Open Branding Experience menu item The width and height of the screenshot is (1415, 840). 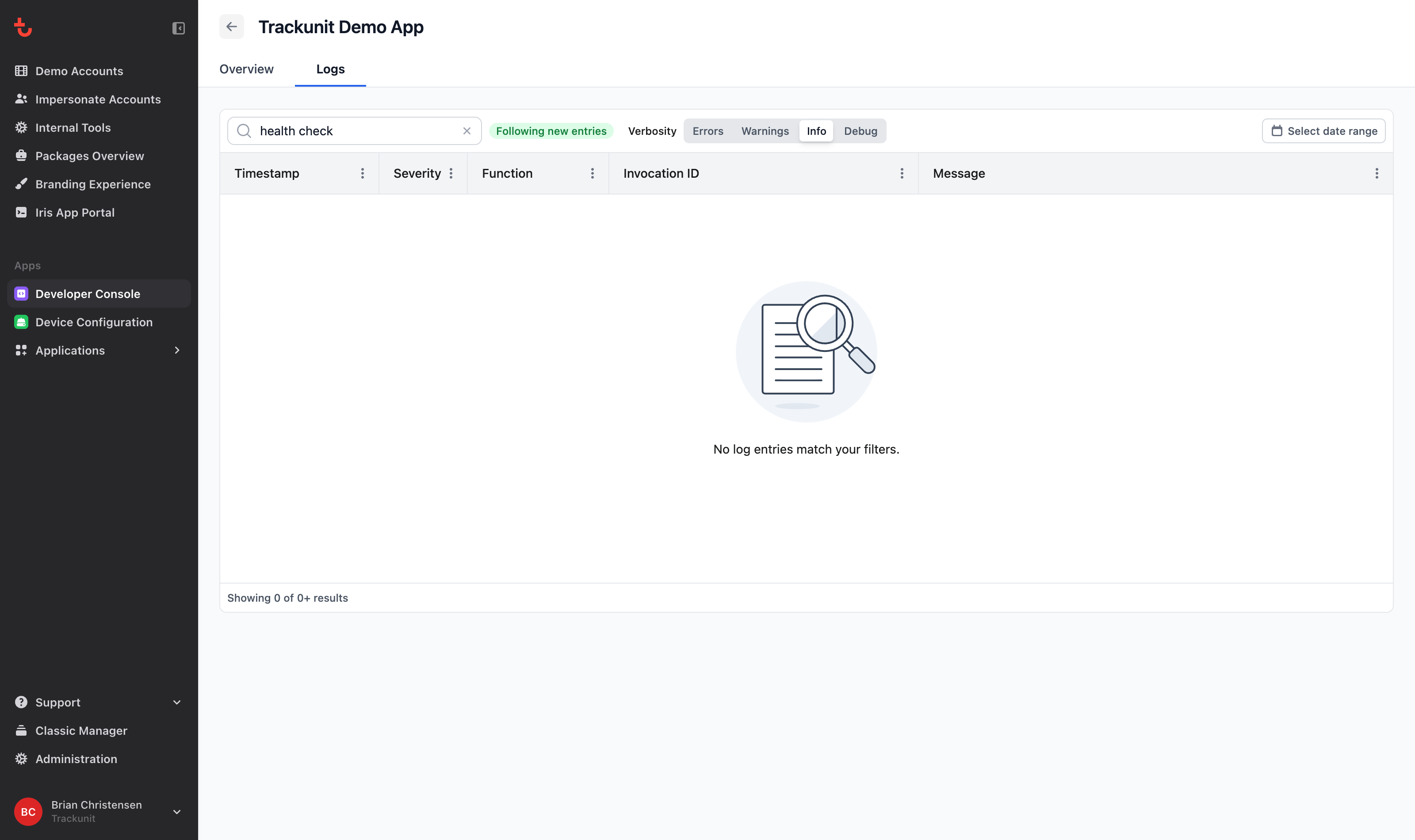[x=99, y=184]
